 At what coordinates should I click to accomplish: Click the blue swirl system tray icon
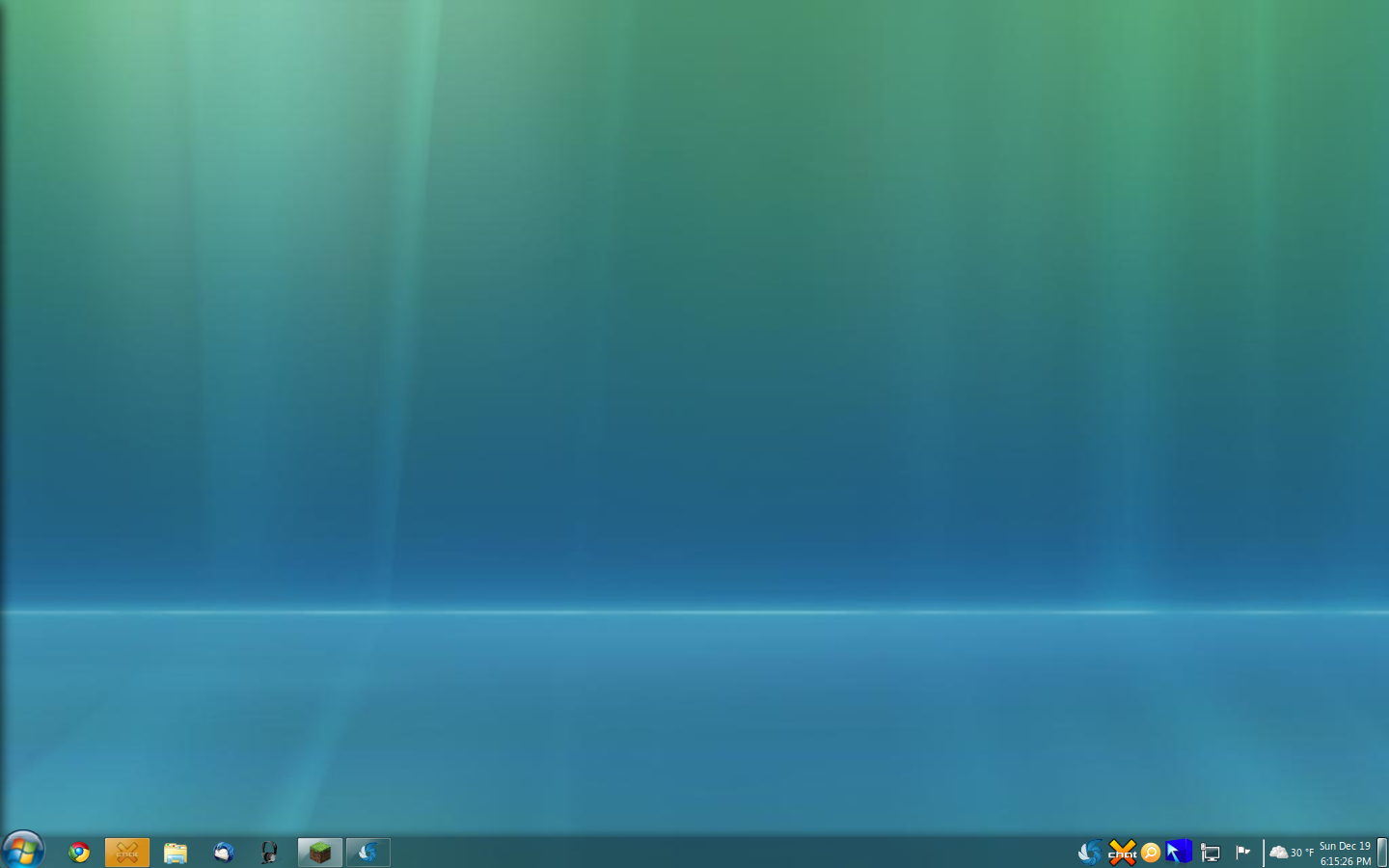coord(1090,853)
